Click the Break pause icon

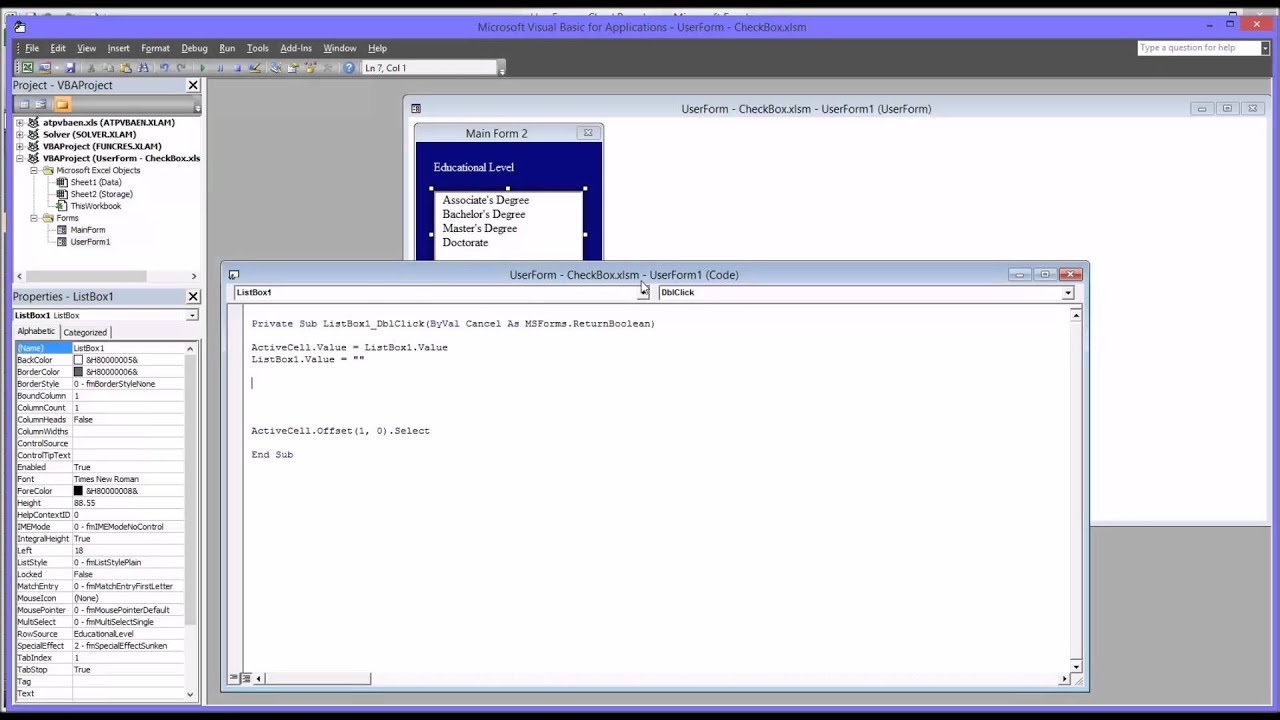click(220, 68)
